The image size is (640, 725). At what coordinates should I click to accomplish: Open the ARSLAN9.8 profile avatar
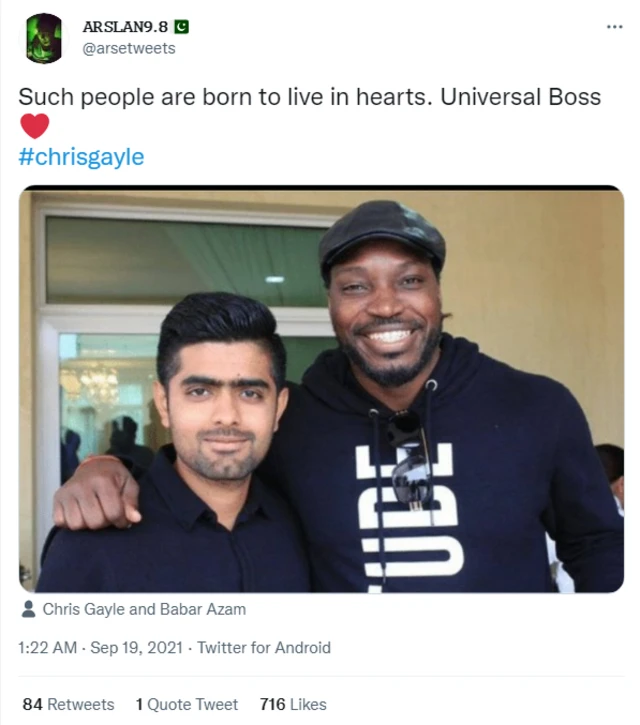coord(43,39)
